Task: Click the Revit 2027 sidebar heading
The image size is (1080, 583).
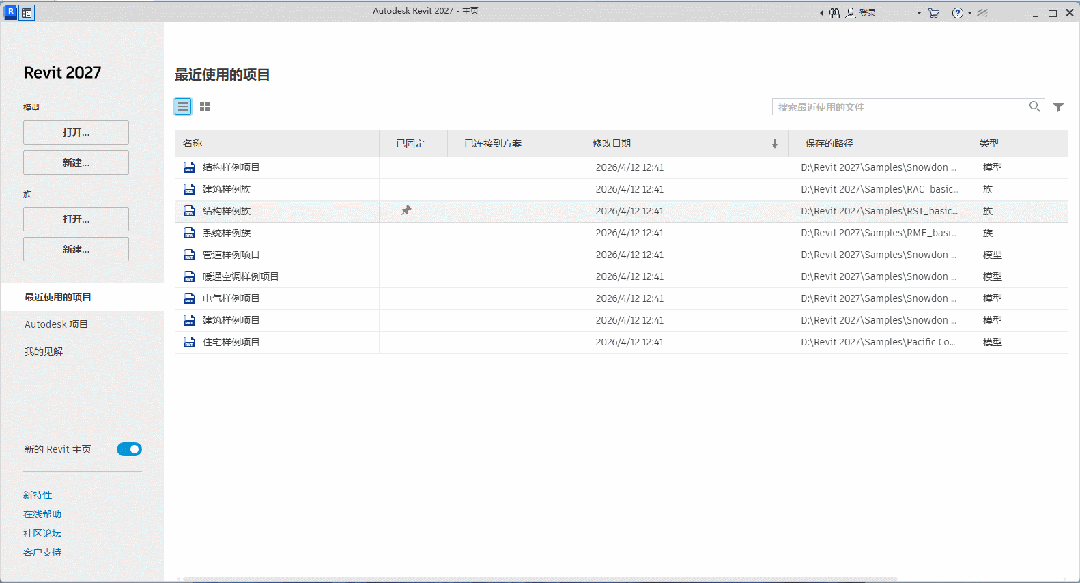Action: click(62, 72)
